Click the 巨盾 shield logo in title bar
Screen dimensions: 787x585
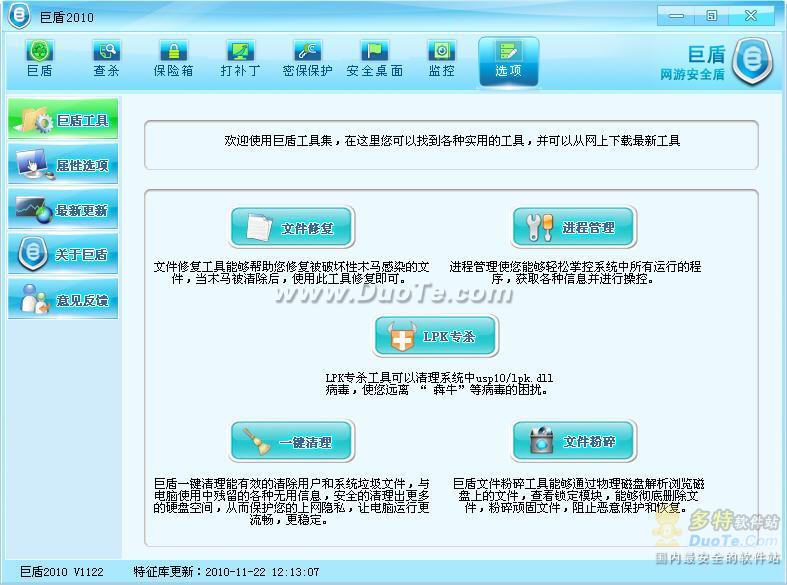pyautogui.click(x=20, y=16)
